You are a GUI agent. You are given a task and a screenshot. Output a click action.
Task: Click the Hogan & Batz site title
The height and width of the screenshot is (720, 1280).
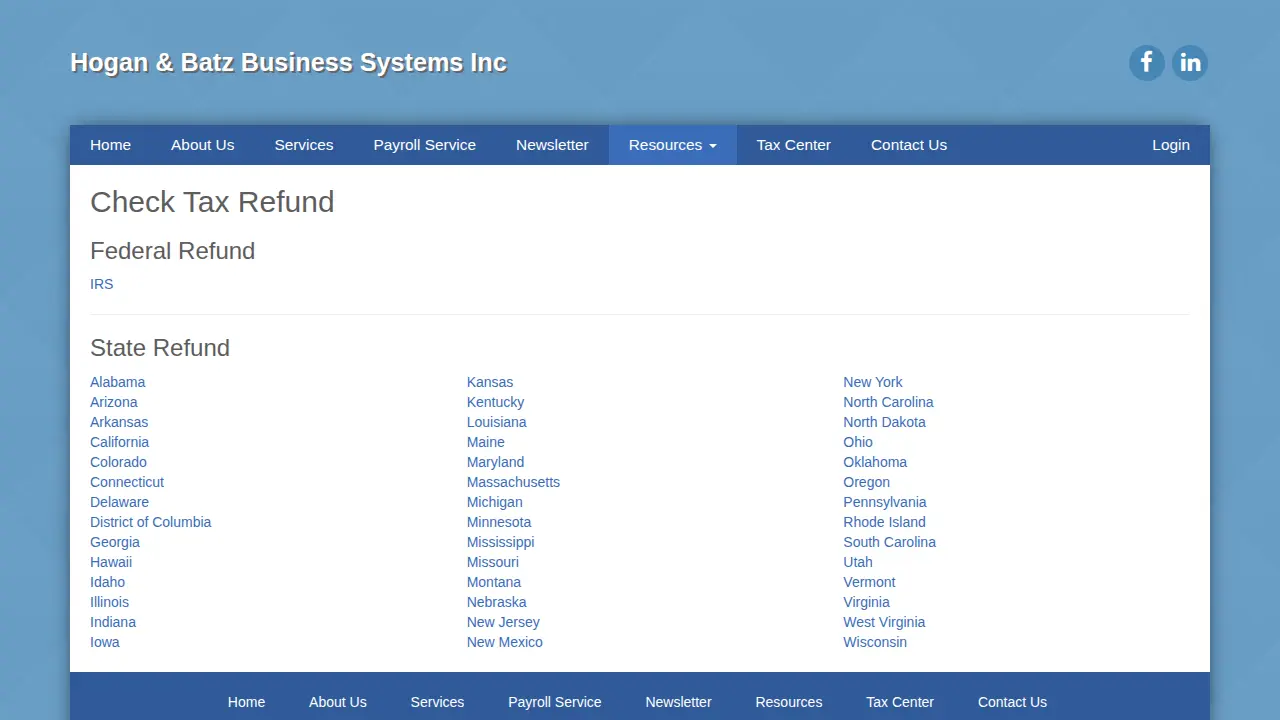pos(288,62)
